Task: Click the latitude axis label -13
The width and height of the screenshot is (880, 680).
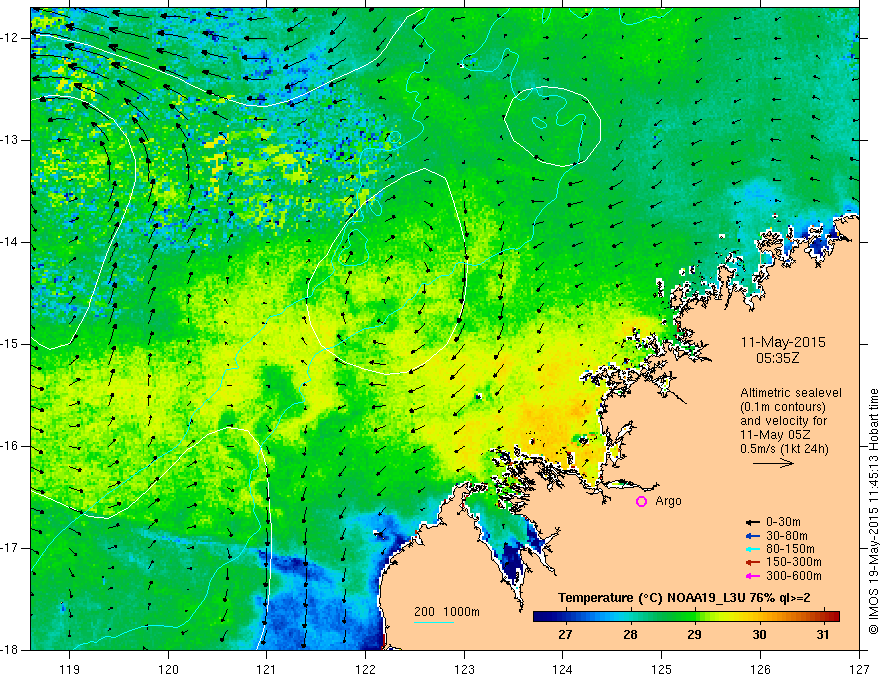Action: coord(10,140)
